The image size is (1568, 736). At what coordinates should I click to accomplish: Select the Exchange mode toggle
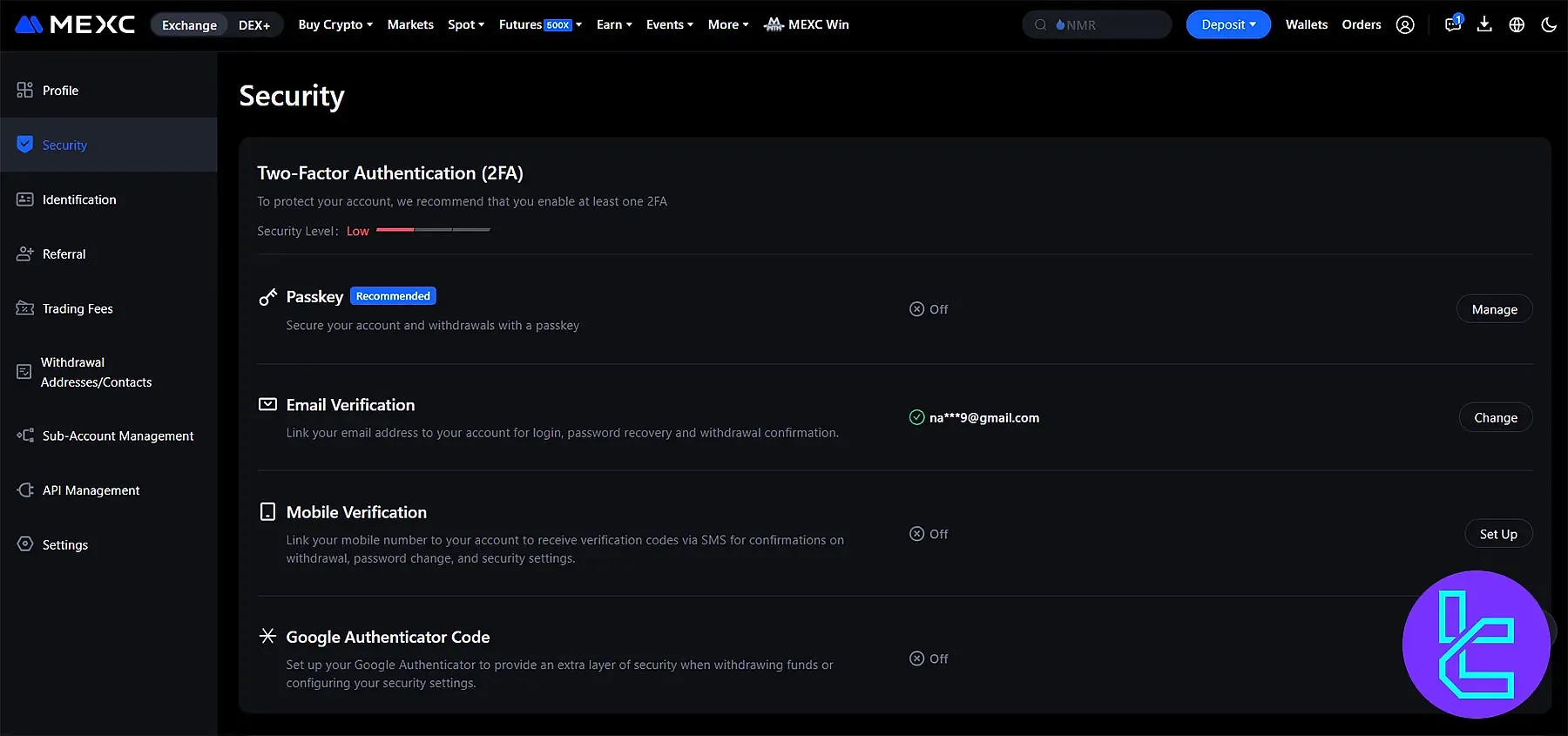(x=189, y=25)
